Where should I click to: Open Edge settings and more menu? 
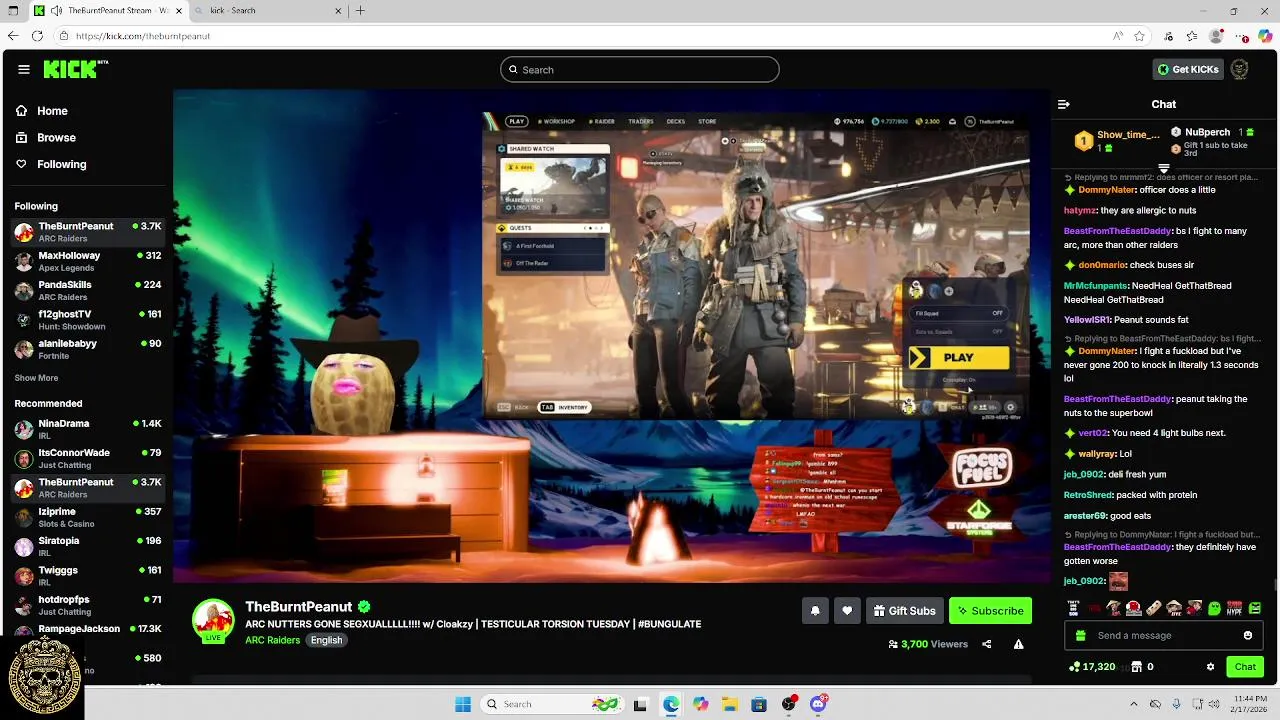(1243, 36)
